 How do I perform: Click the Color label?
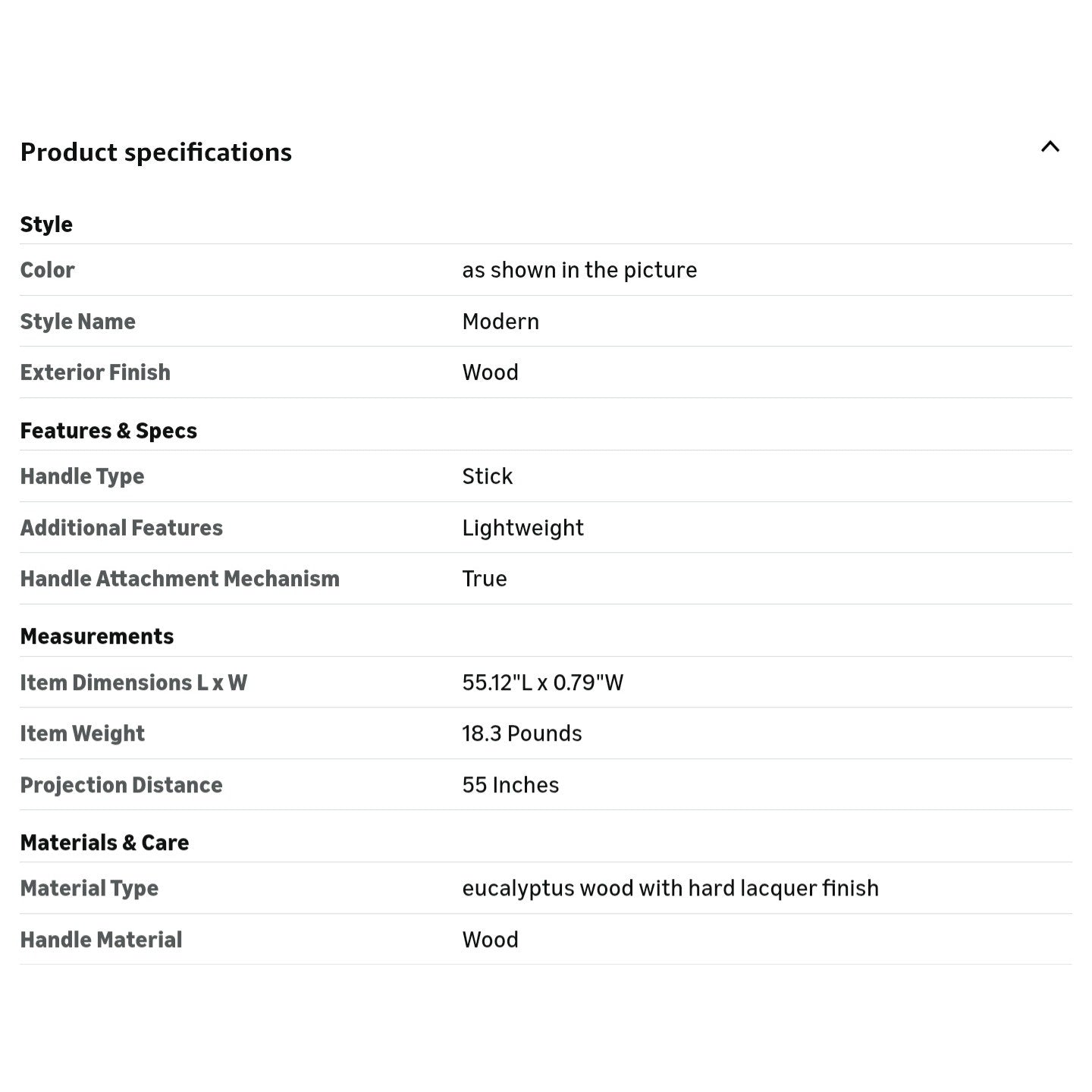[x=47, y=270]
